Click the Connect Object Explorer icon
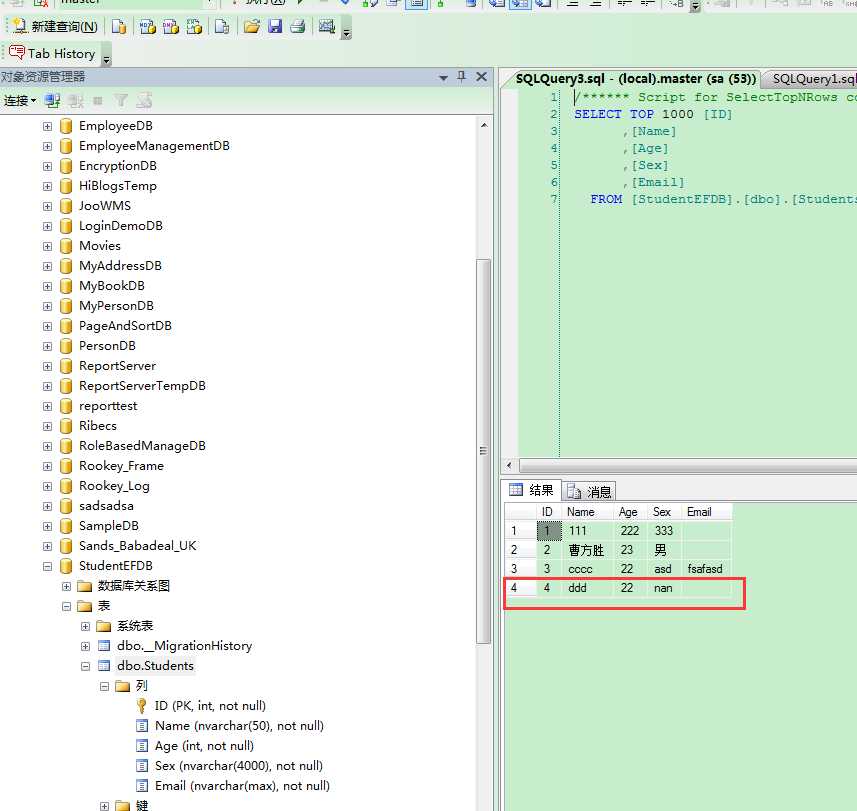This screenshot has height=811, width=857. tap(52, 101)
